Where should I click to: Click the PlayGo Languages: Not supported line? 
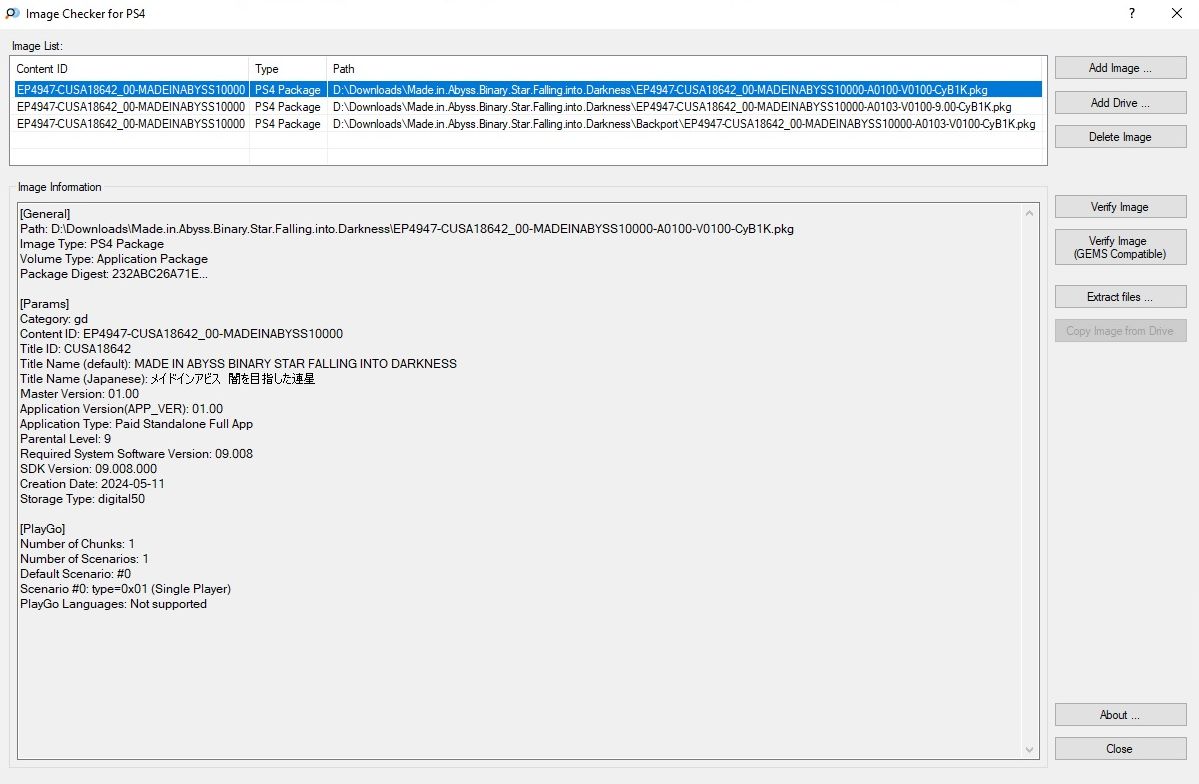[113, 603]
